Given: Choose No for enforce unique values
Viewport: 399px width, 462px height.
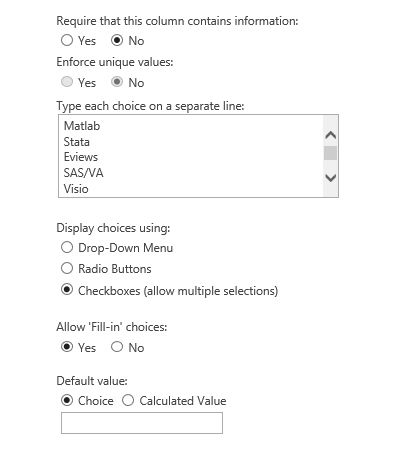Looking at the screenshot, I should click(117, 82).
